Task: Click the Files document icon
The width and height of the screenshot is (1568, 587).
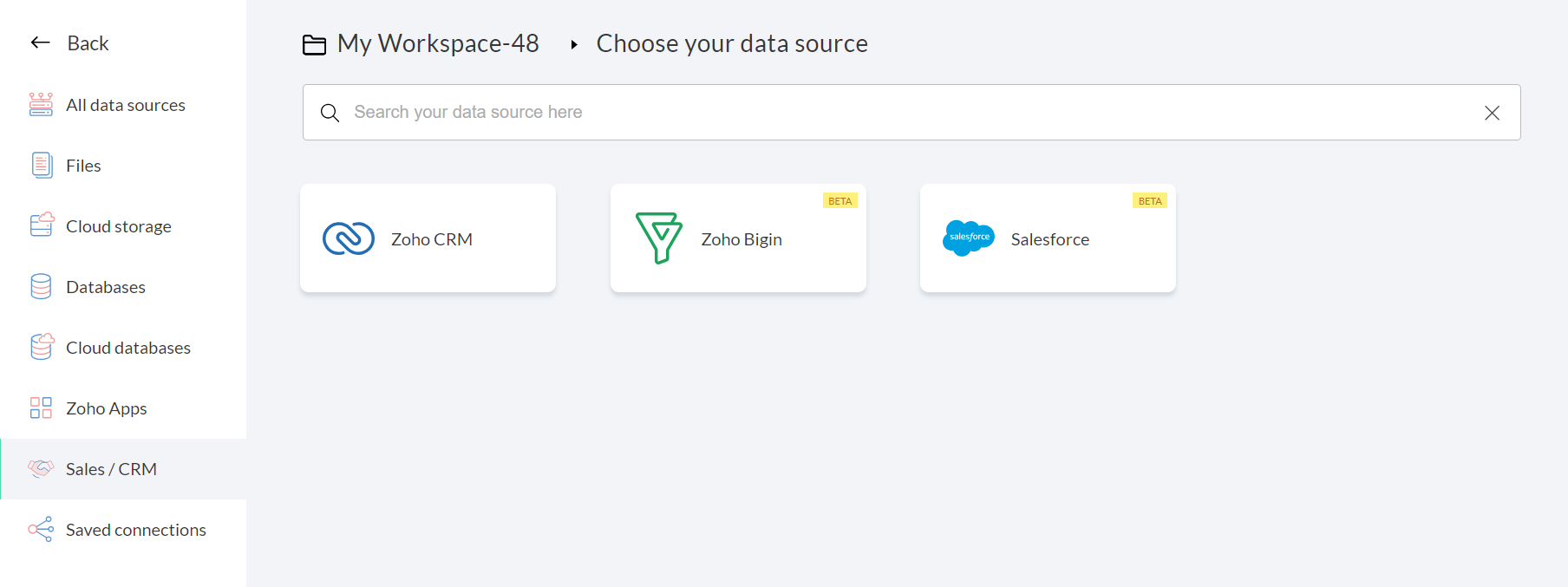Action: [41, 165]
